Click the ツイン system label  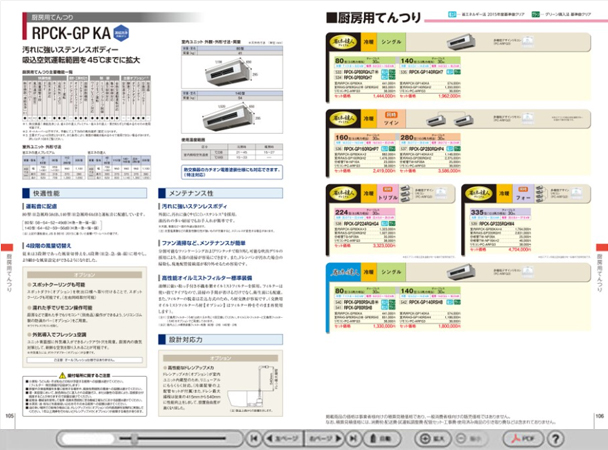click(391, 122)
